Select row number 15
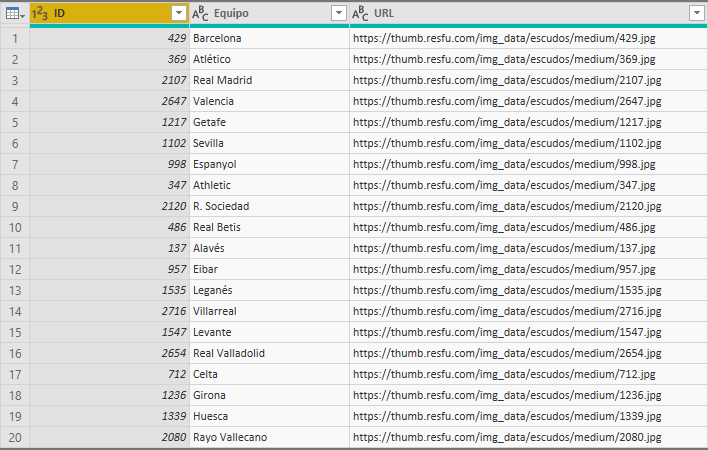 click(x=15, y=333)
